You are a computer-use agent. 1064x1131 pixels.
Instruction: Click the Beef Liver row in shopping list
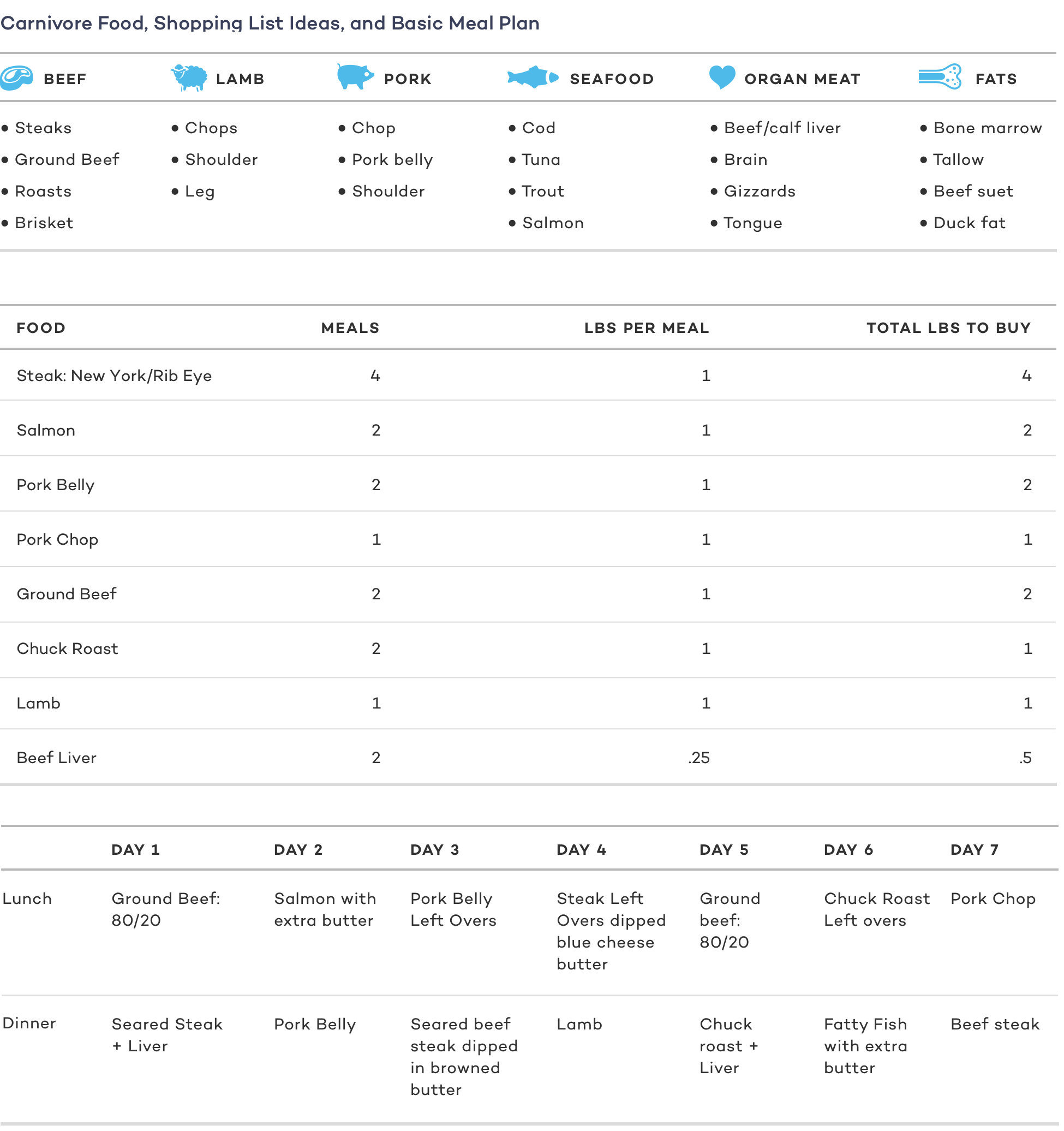pos(532,760)
